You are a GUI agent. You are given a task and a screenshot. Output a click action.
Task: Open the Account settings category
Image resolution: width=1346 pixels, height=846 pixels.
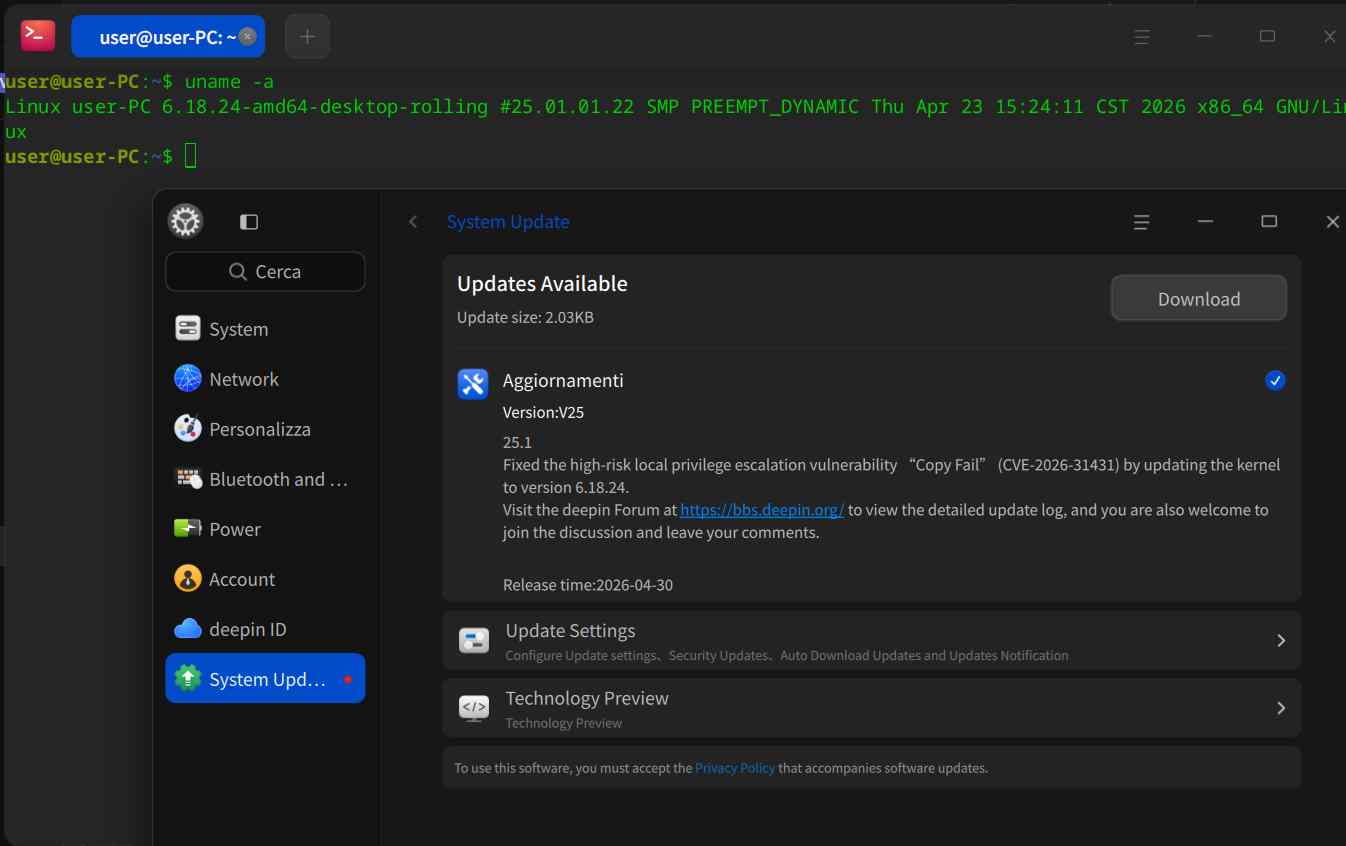(x=265, y=579)
